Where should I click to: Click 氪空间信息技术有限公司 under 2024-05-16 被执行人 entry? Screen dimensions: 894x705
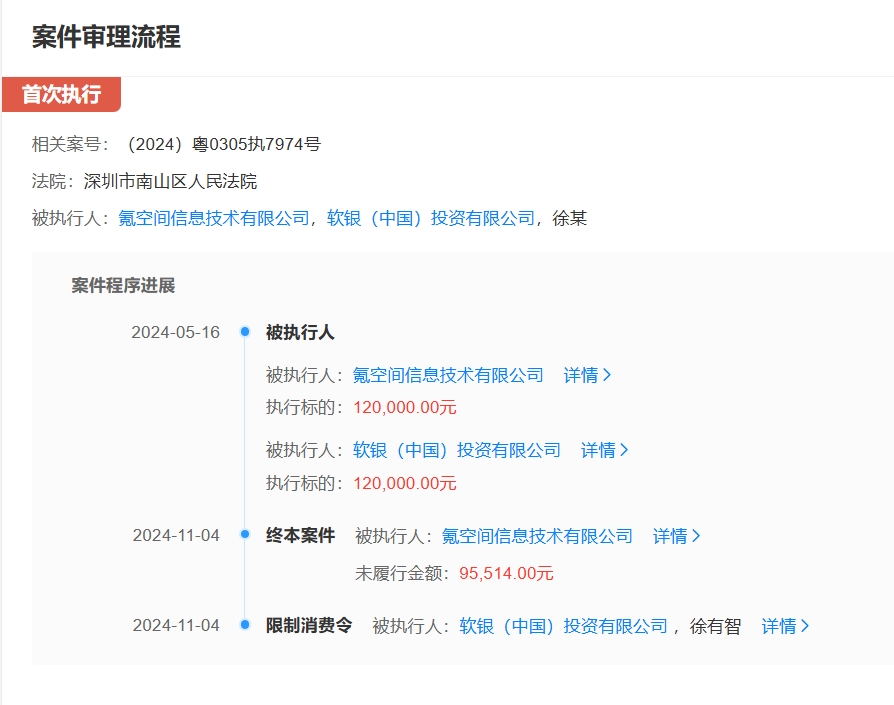point(448,375)
